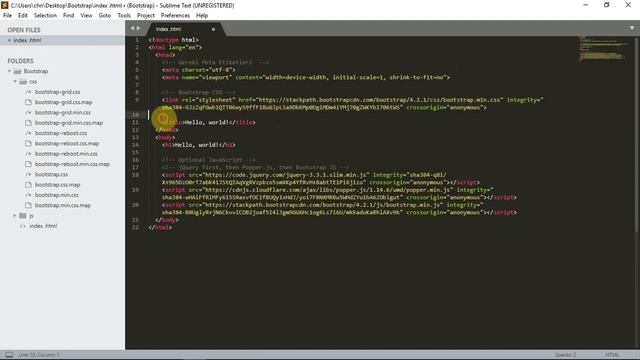Open bootstrap-reboot.min.css file
This screenshot has width=640, height=360.
click(66, 154)
